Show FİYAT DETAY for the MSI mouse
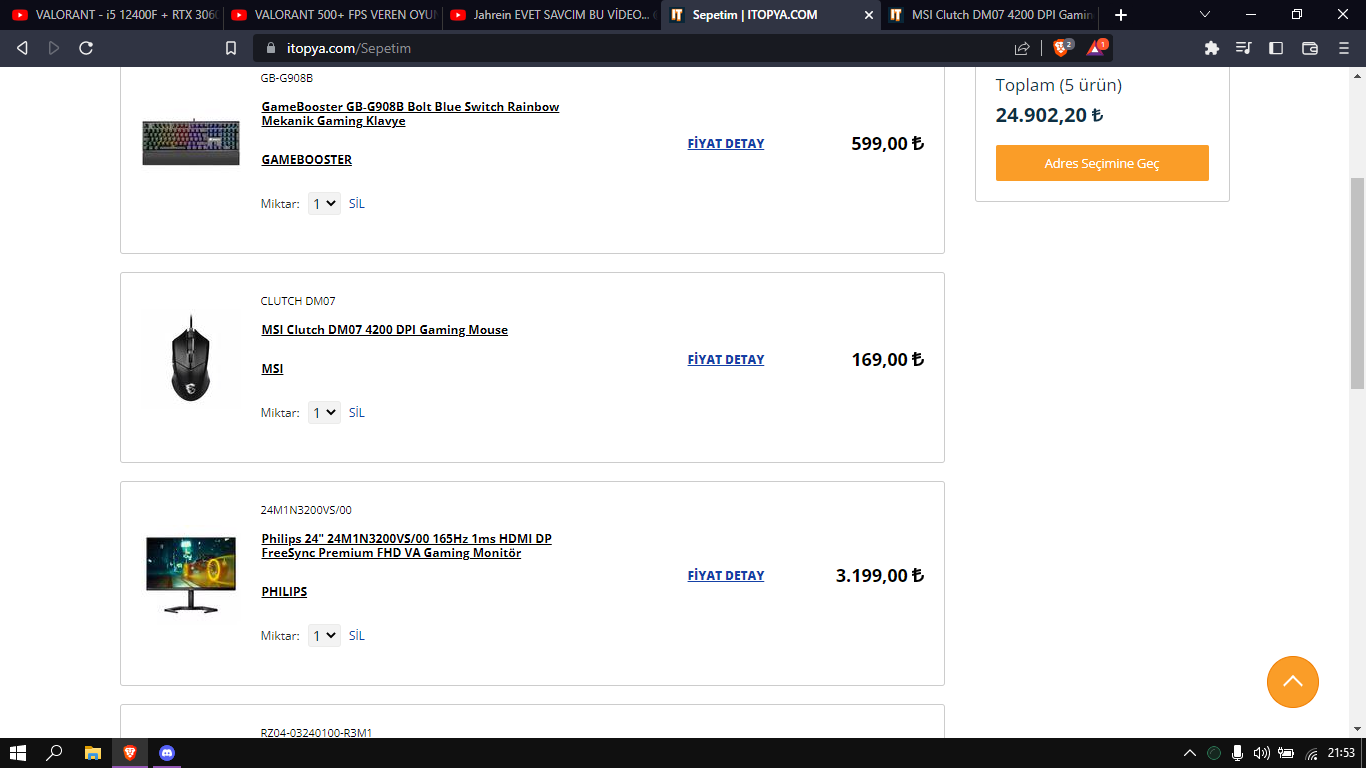This screenshot has height=768, width=1366. click(726, 360)
